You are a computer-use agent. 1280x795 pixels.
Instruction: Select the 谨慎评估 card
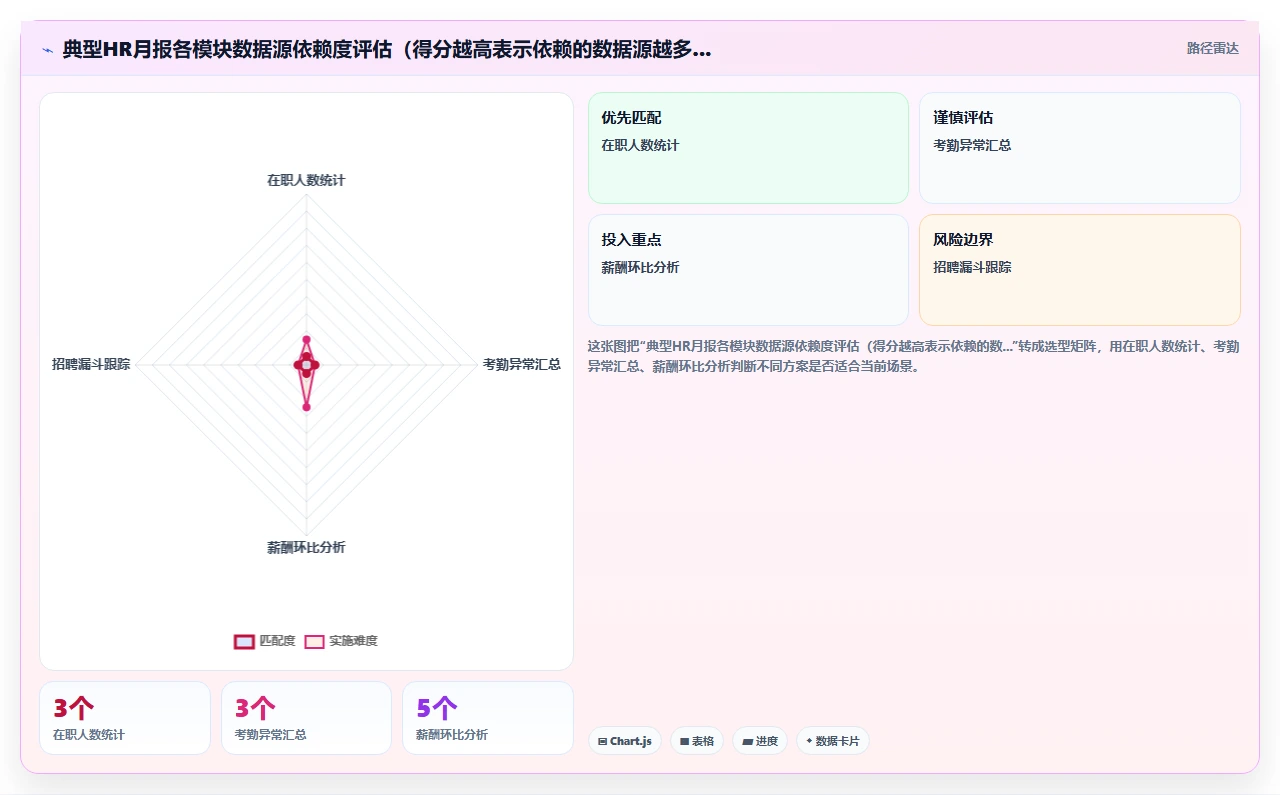1080,148
